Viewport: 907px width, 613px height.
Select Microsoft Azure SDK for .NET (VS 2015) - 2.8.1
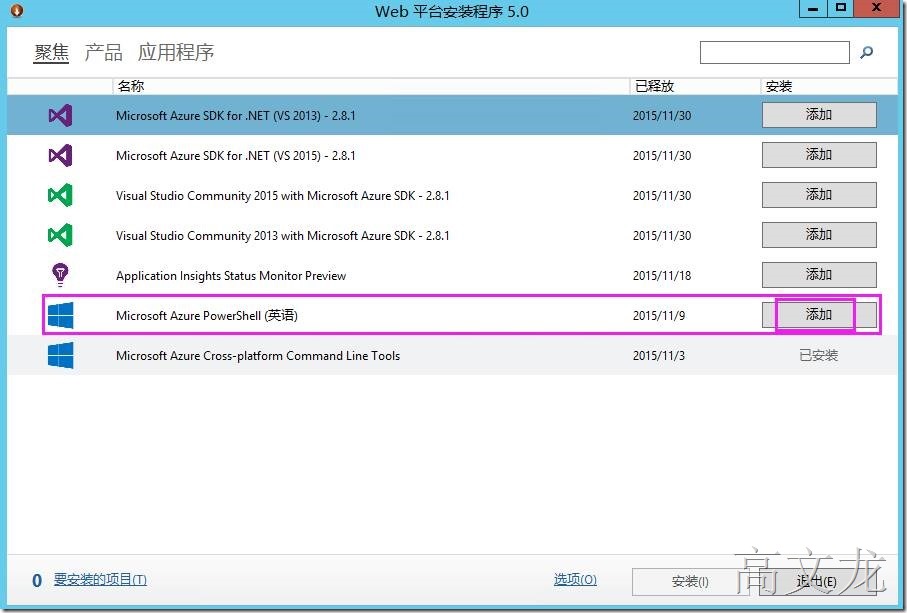point(235,156)
